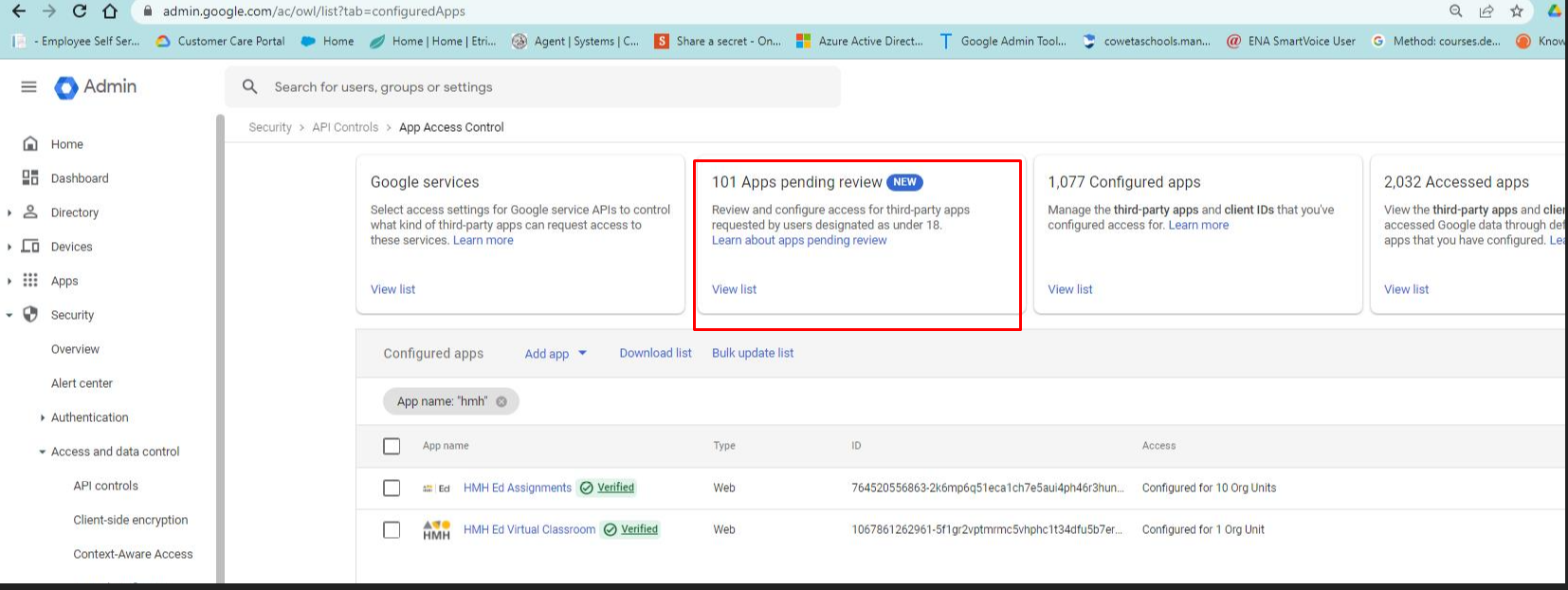Open HMH Ed Virtual Classroom app link
Image resolution: width=1568 pixels, height=590 pixels.
tap(529, 529)
